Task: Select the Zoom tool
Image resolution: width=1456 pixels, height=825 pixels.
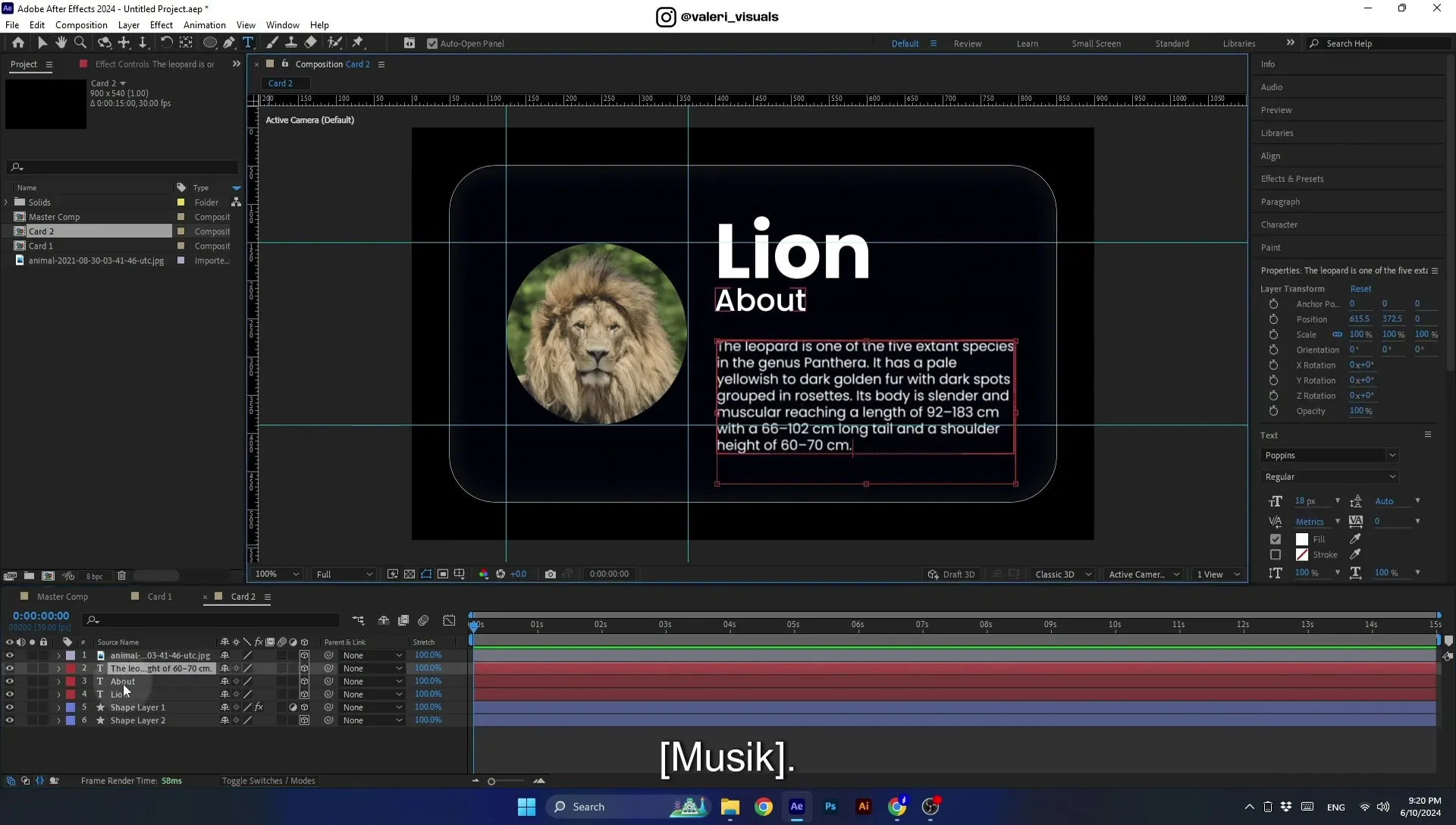Action: click(x=80, y=43)
